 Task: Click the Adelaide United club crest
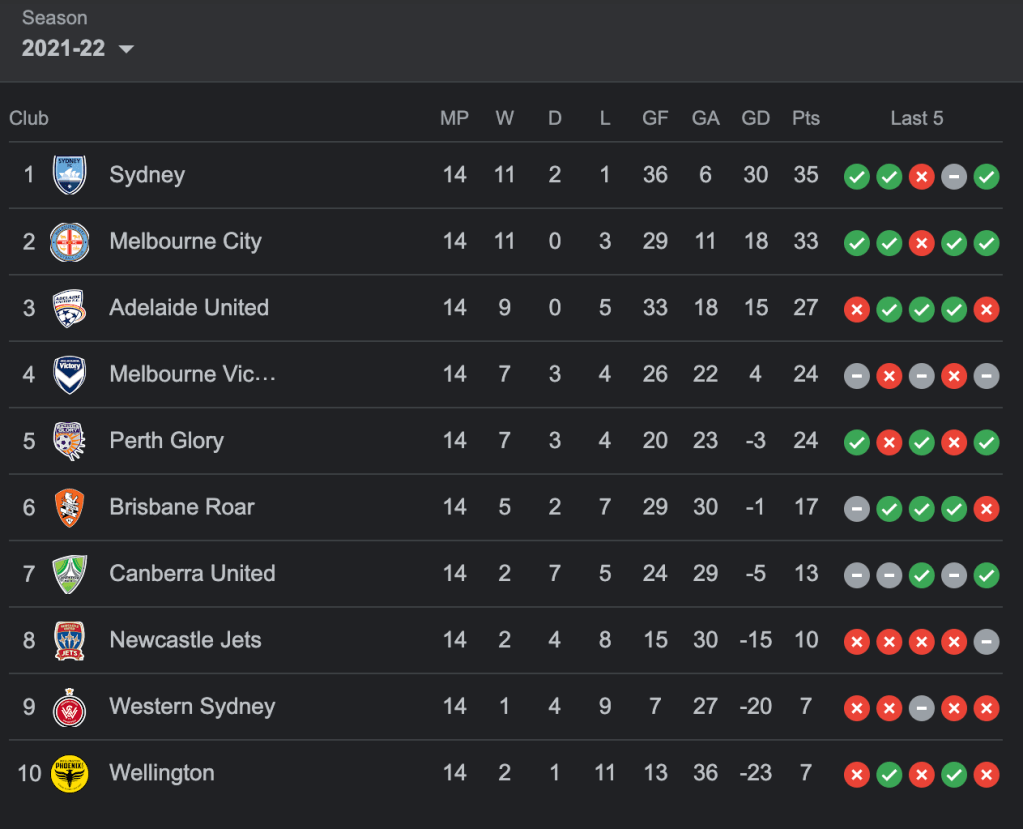70,308
